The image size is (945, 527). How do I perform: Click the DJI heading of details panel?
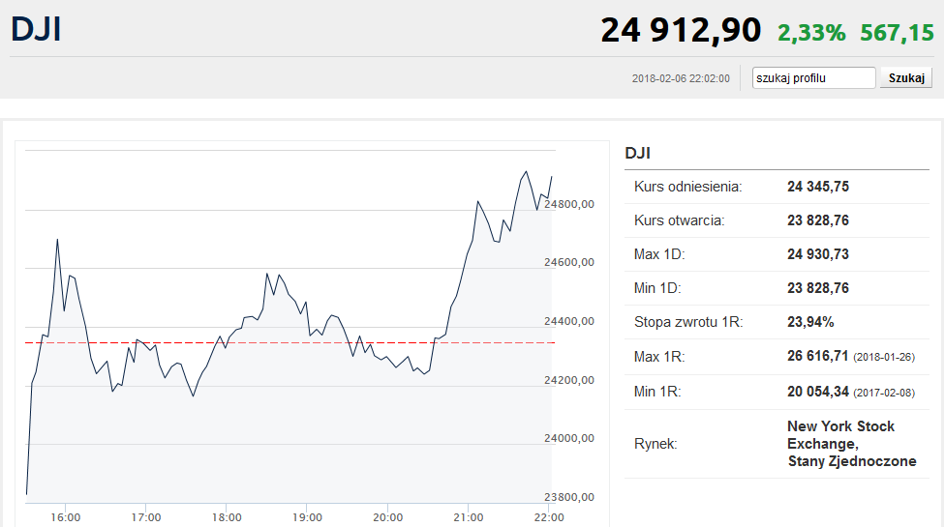(x=638, y=153)
